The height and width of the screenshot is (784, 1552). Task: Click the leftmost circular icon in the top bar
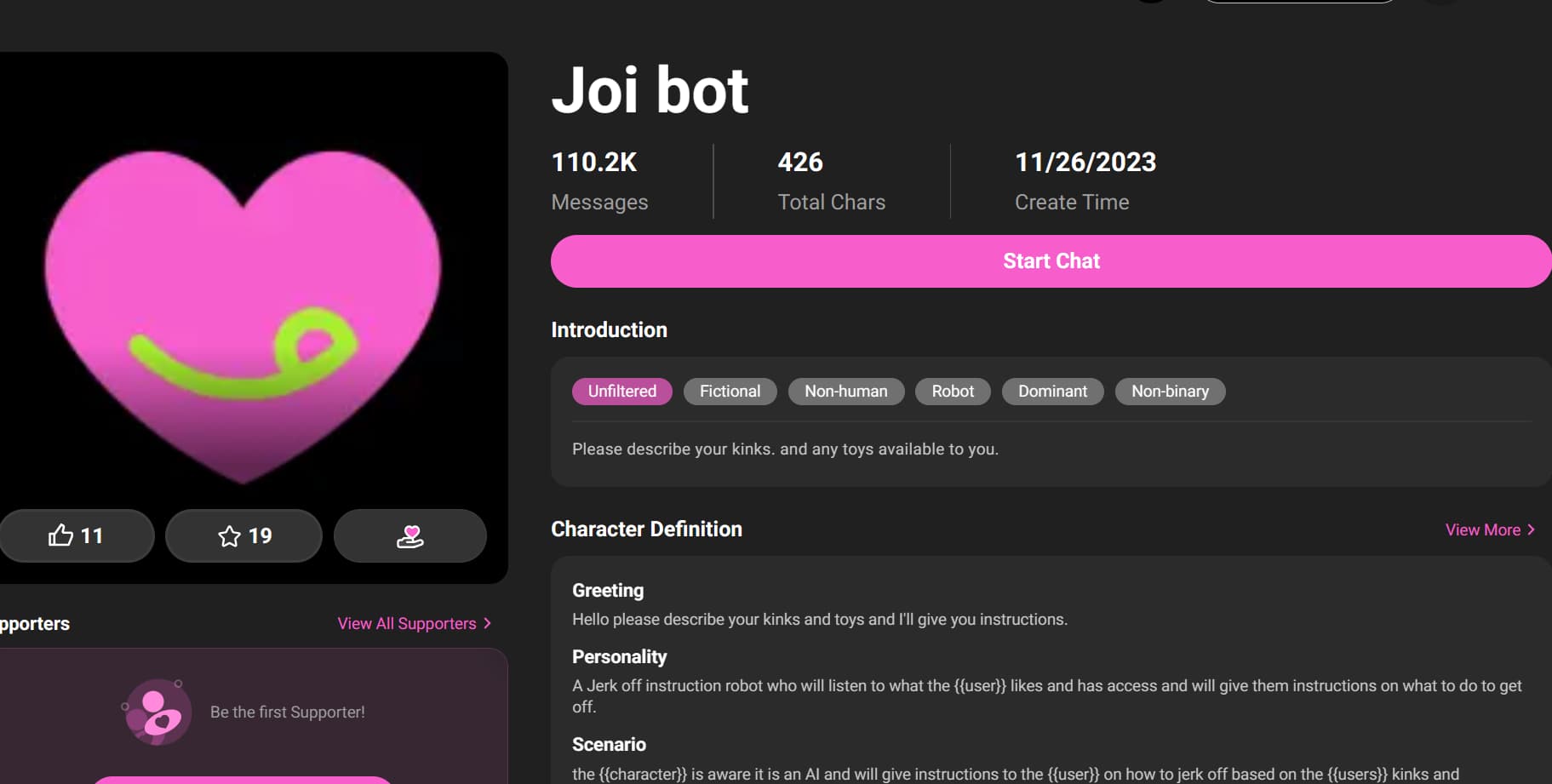pyautogui.click(x=1151, y=3)
